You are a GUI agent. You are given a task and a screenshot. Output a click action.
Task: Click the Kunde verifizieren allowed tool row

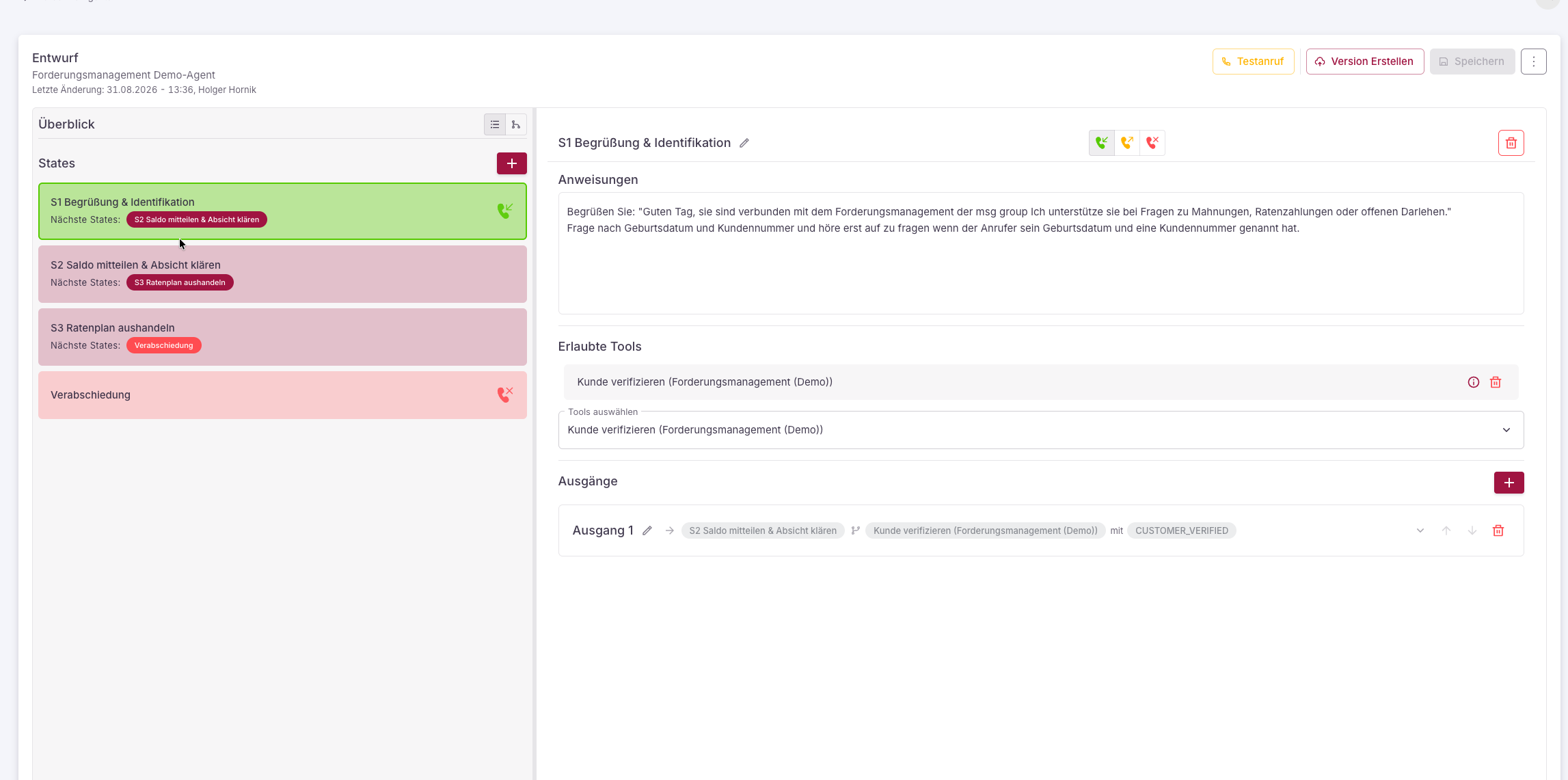1041,382
